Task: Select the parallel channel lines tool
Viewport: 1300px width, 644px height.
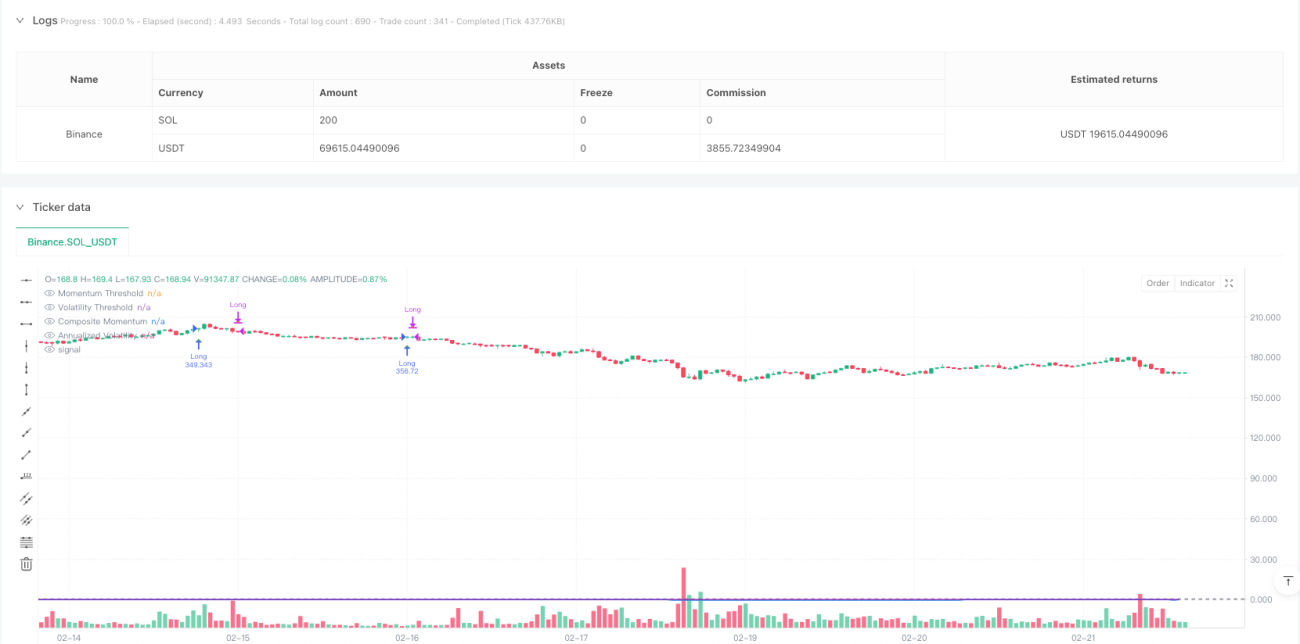Action: tap(27, 498)
